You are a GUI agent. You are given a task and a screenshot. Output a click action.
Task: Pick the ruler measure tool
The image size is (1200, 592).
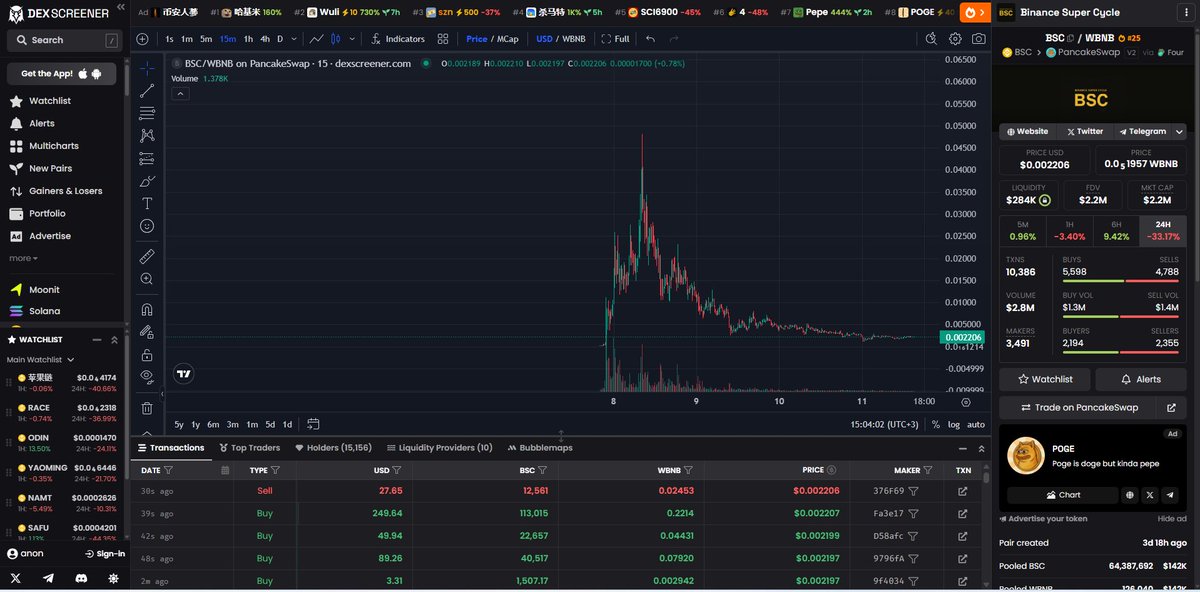pos(147,256)
